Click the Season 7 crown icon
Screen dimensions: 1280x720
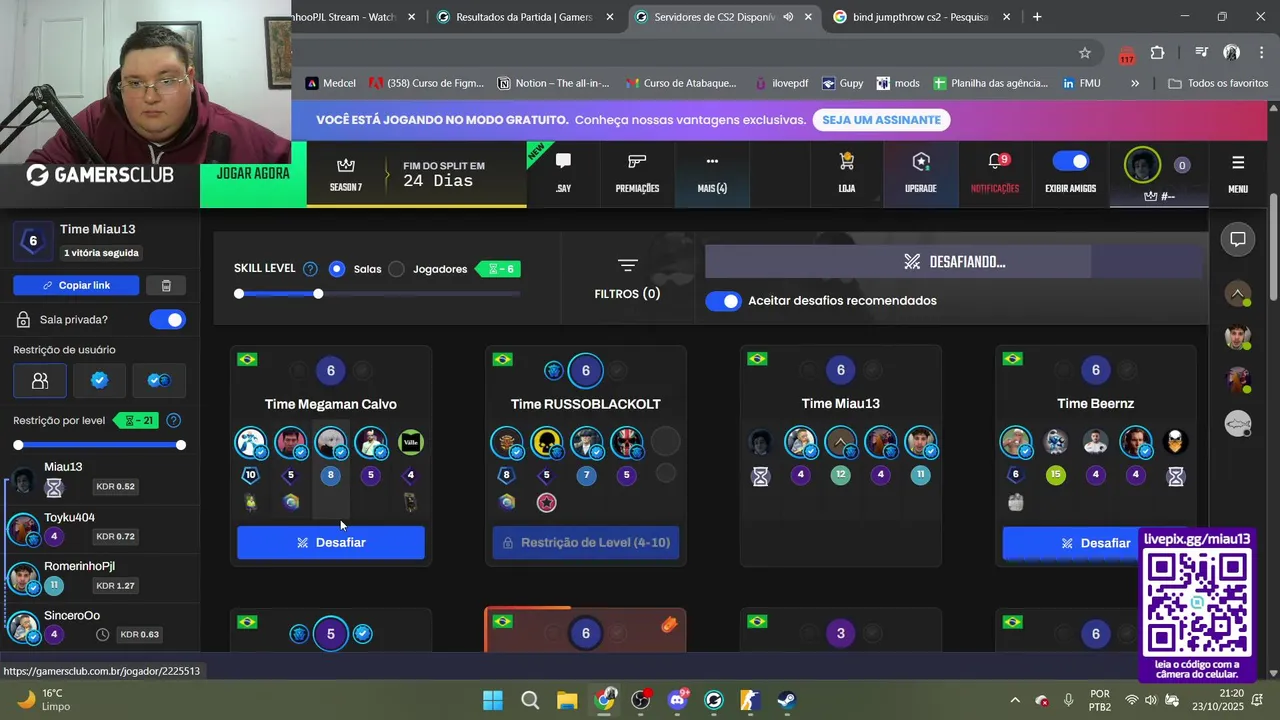point(346,165)
